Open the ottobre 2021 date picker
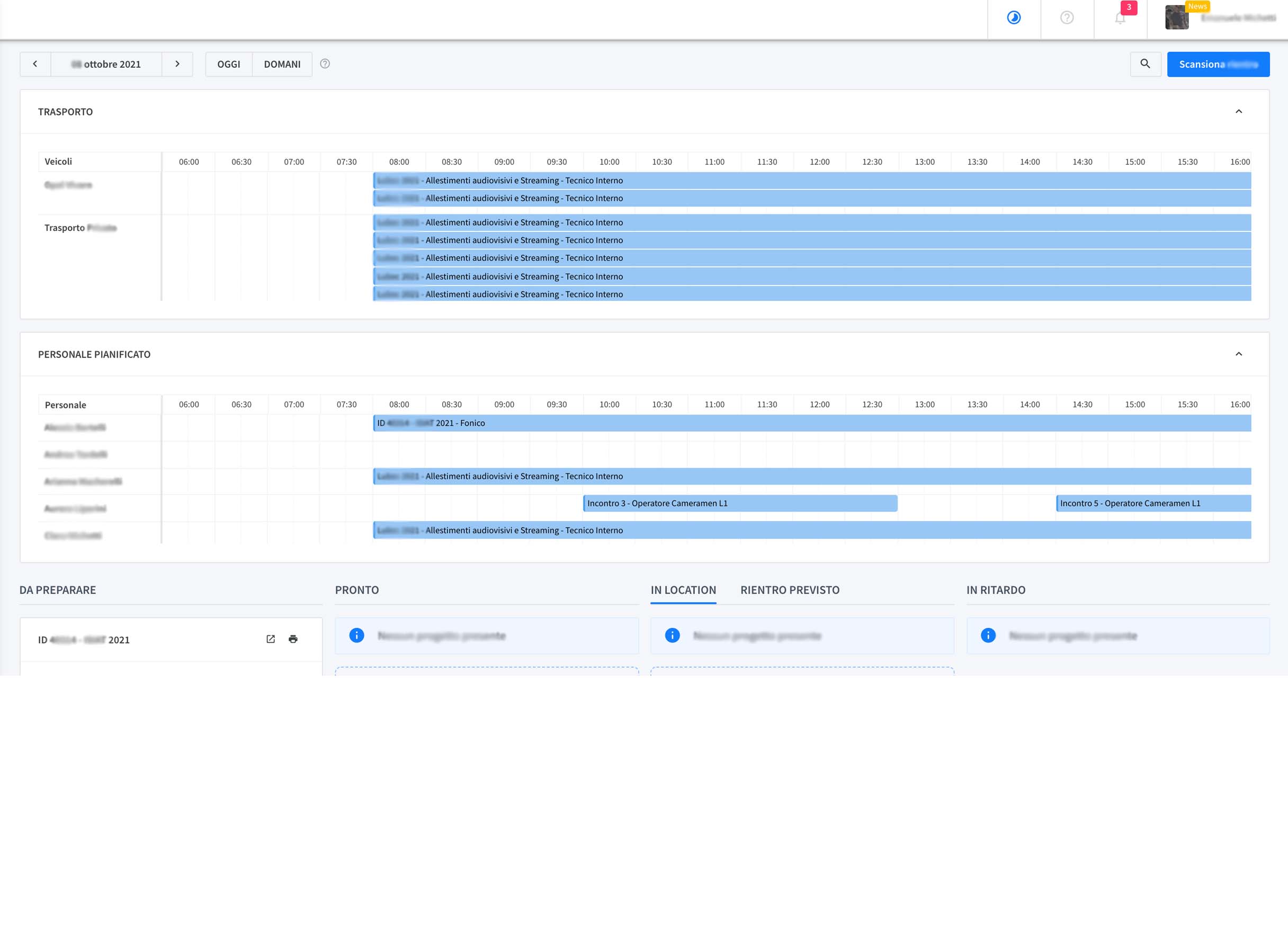The height and width of the screenshot is (932, 1288). coord(106,64)
